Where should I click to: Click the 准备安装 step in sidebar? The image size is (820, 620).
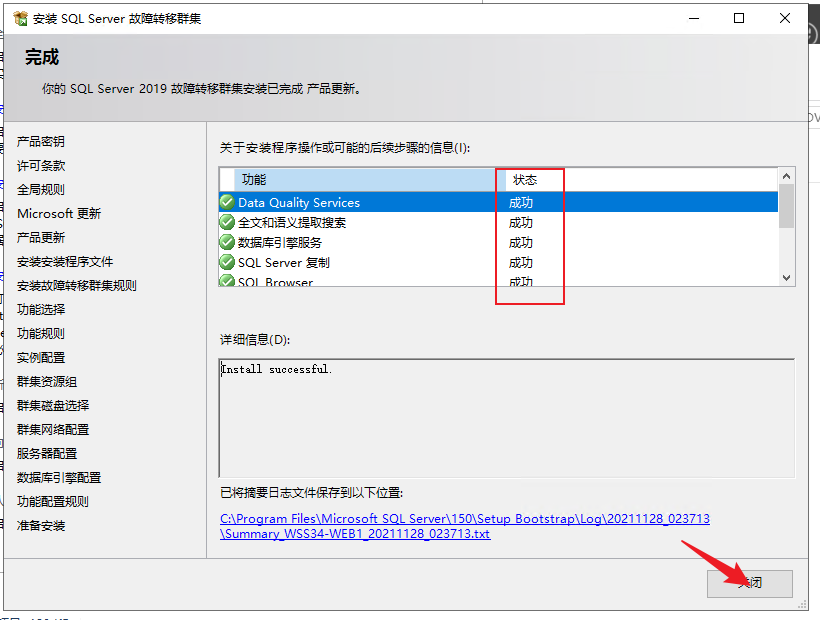(41, 526)
